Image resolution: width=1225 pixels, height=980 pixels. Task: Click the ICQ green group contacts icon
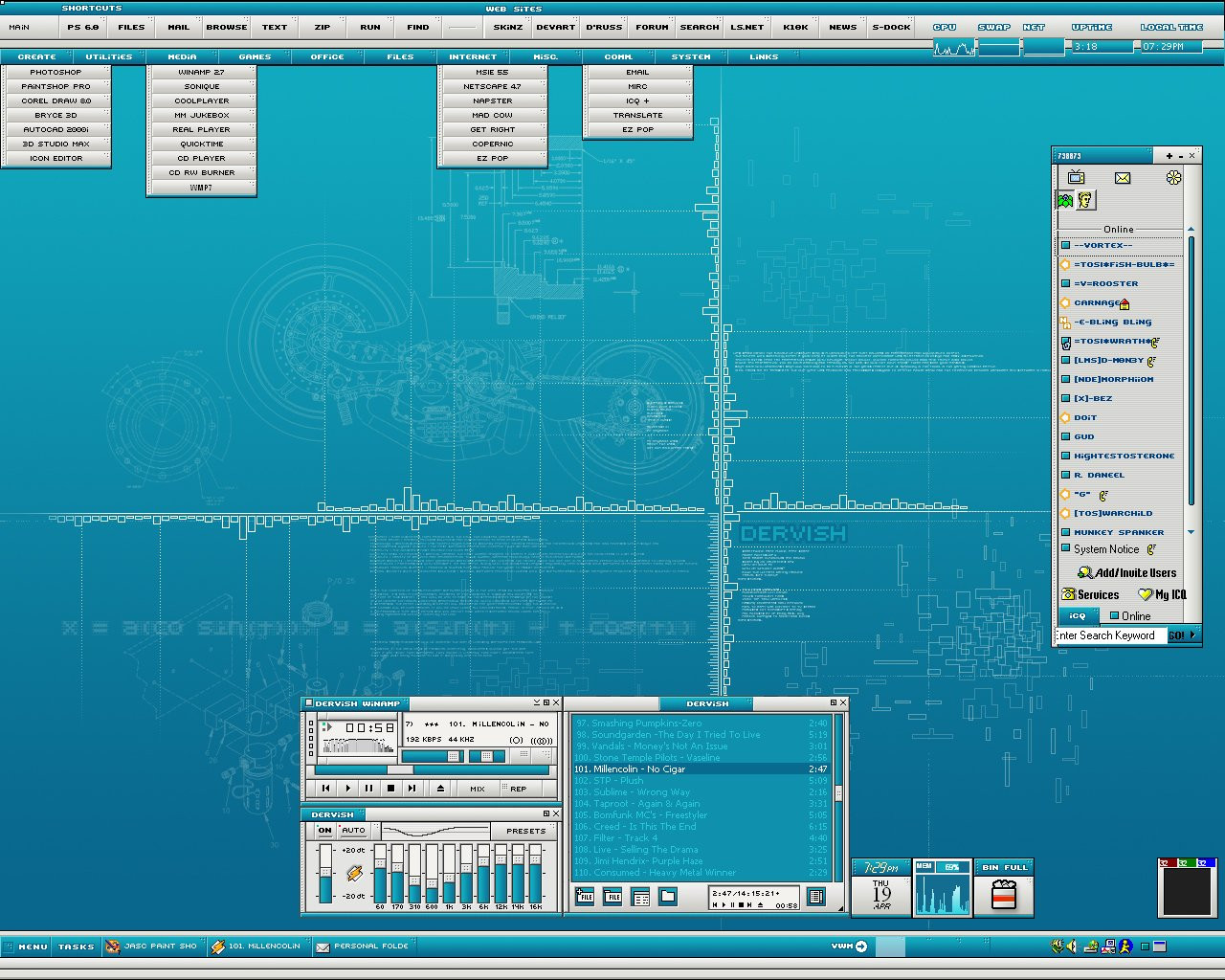tap(1065, 200)
